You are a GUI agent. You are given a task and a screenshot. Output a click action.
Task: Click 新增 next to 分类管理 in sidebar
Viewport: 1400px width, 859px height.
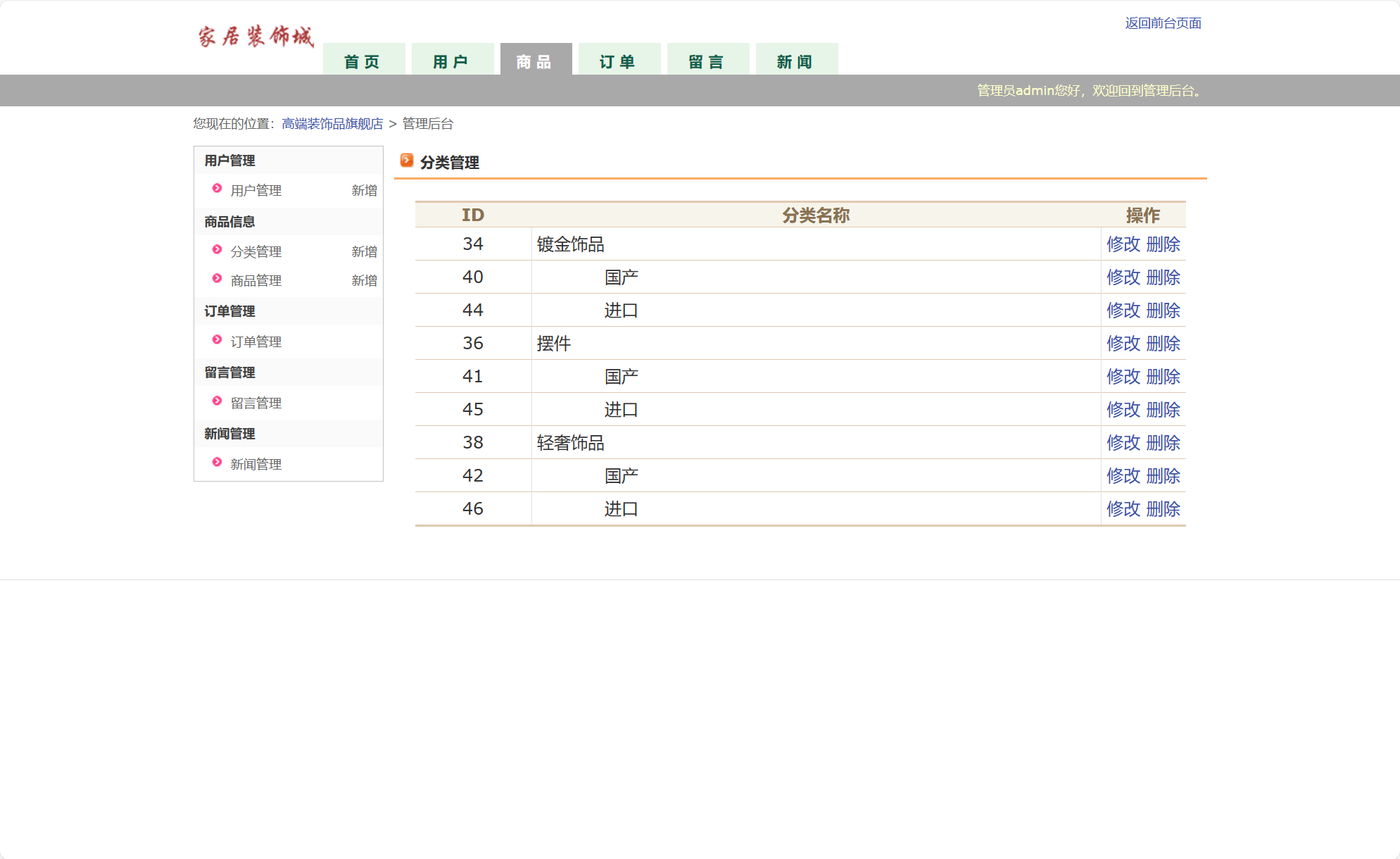pyautogui.click(x=364, y=251)
